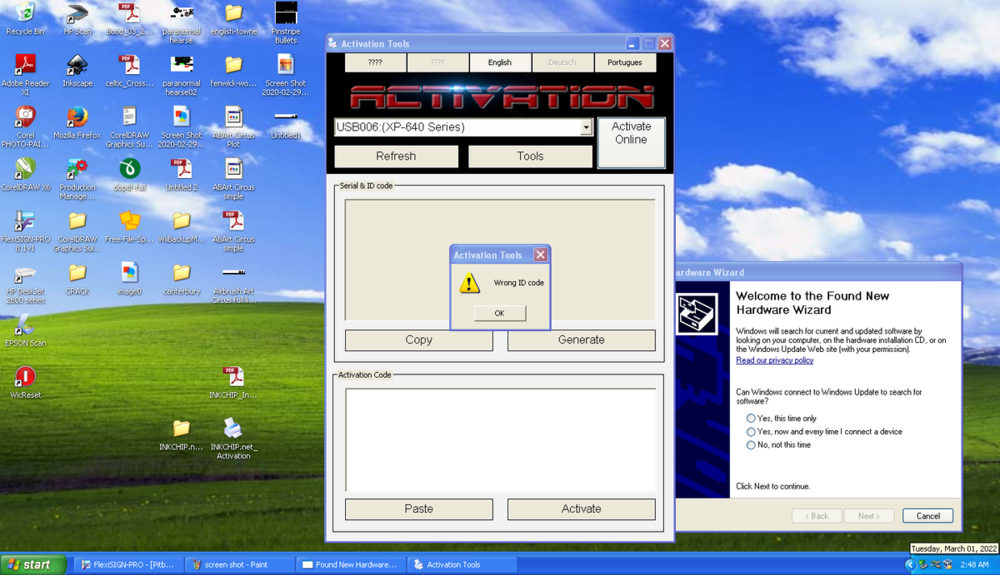Screen dimensions: 1000x575
Task: Expand the USB006 XP-640 Series printer dropdown
Action: [x=585, y=127]
